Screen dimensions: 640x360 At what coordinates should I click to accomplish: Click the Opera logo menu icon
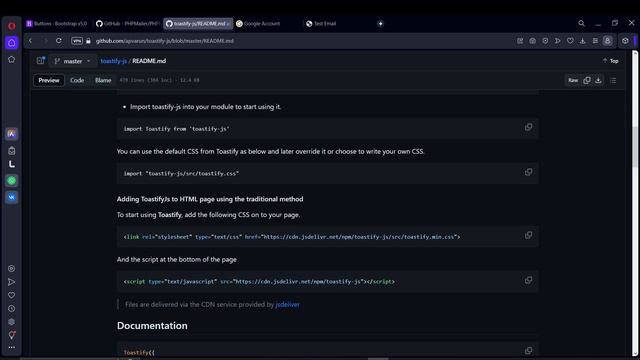coord(11,26)
